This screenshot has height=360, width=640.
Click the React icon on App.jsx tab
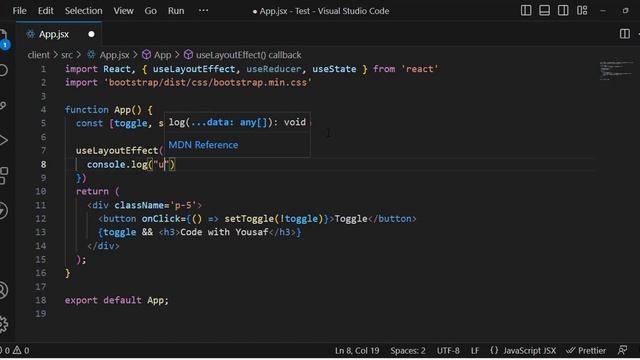[30, 34]
